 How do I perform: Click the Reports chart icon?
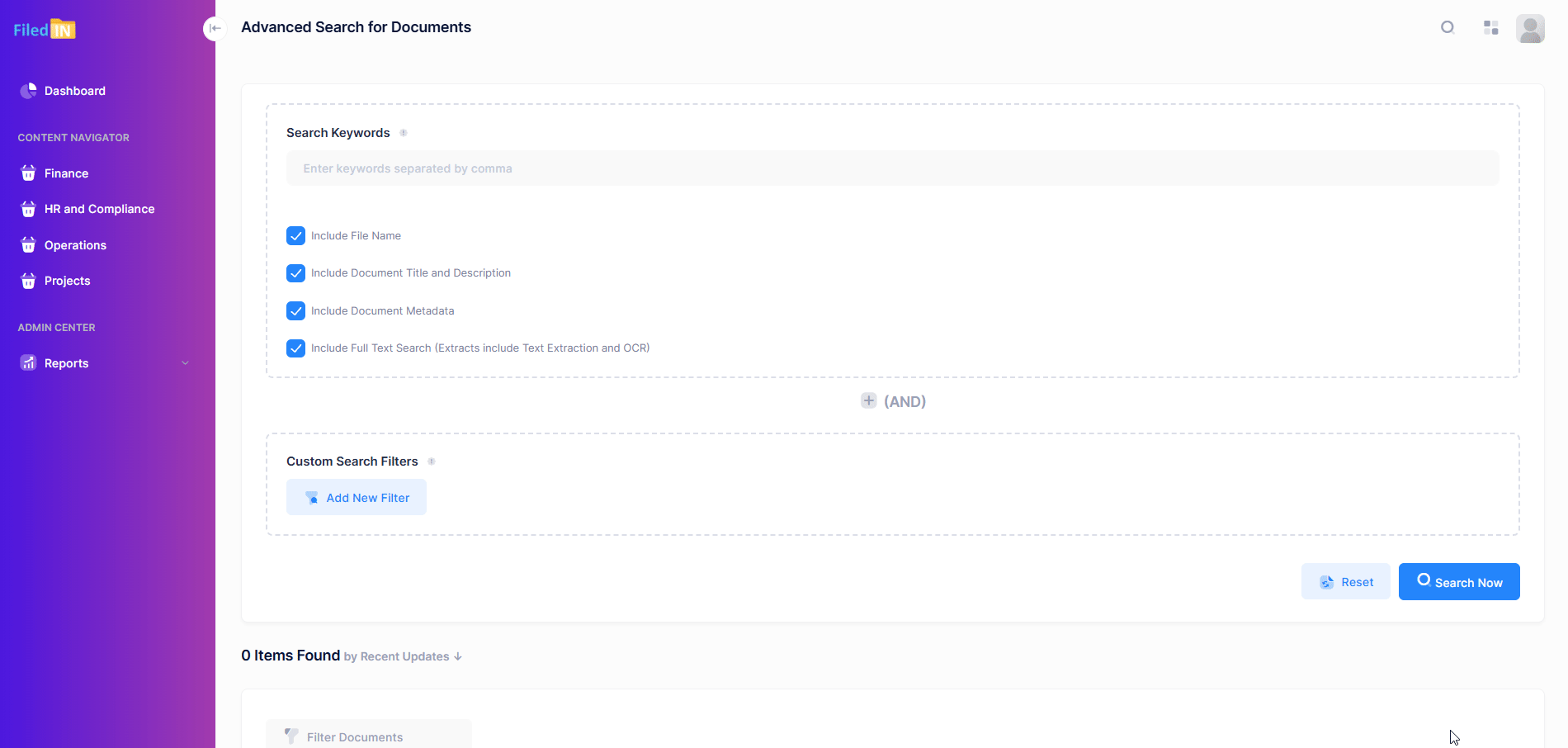pos(28,363)
